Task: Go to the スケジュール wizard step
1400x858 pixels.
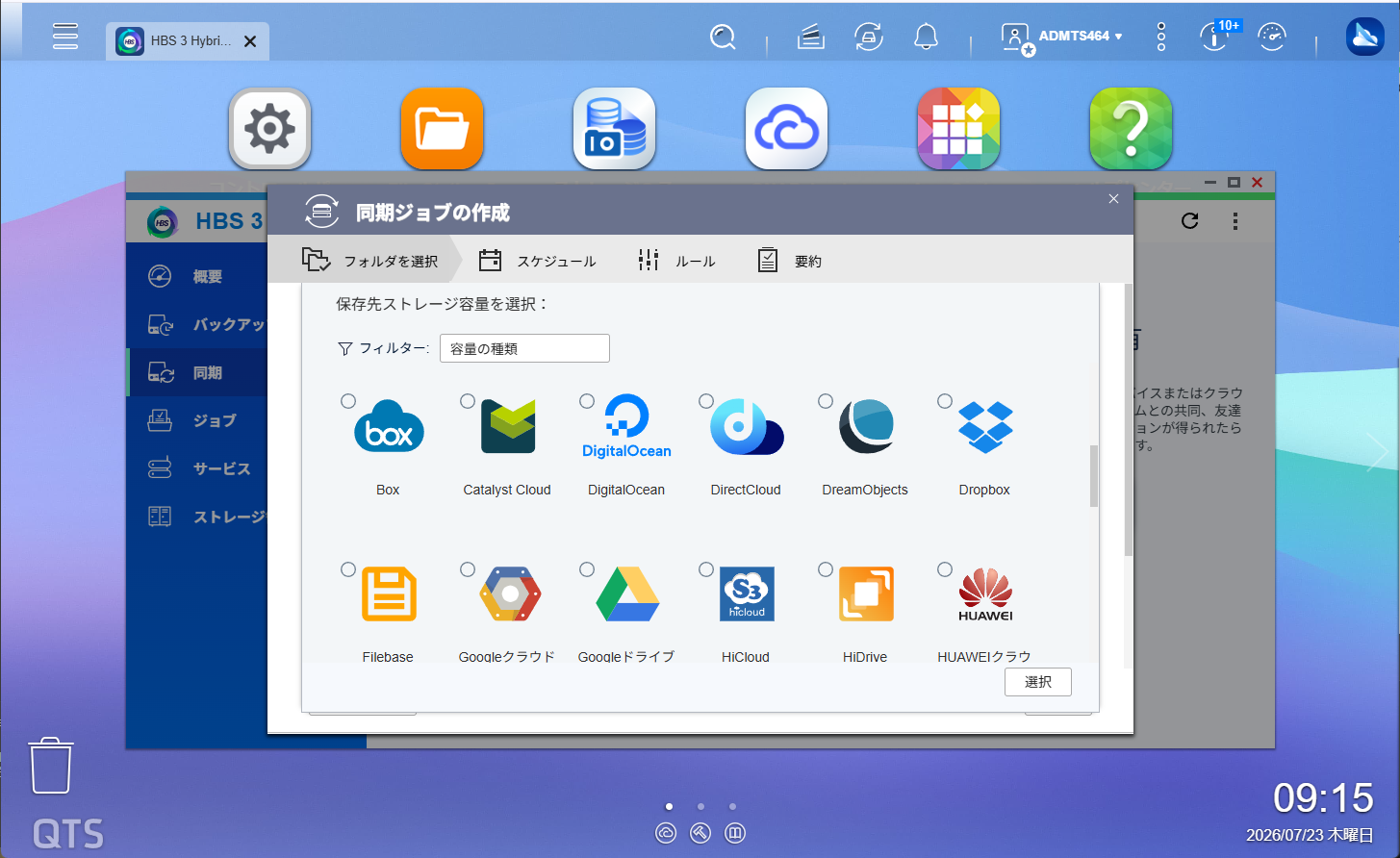Action: (538, 261)
